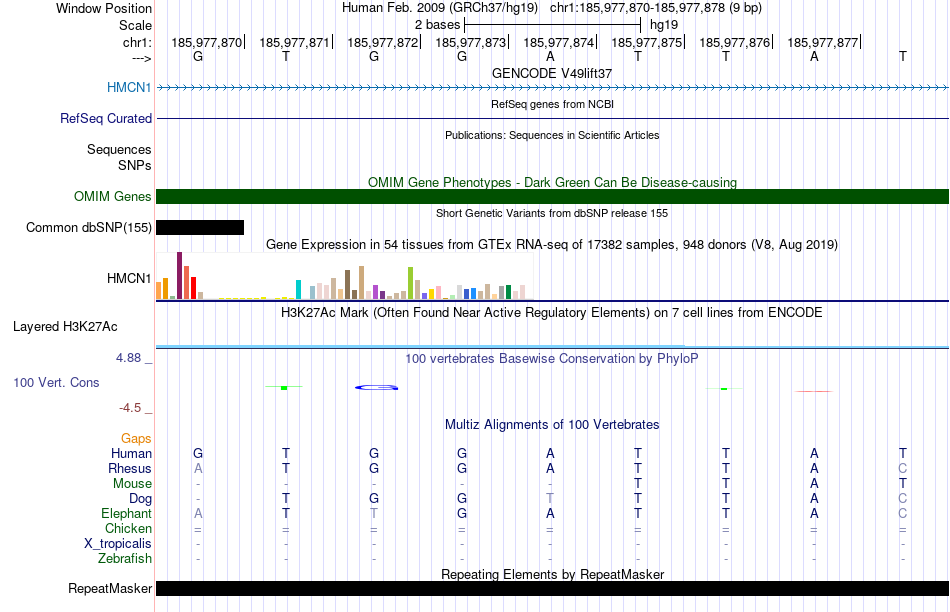Click the X_tropicalis species label
Image resolution: width=950 pixels, height=612 pixels.
point(118,544)
